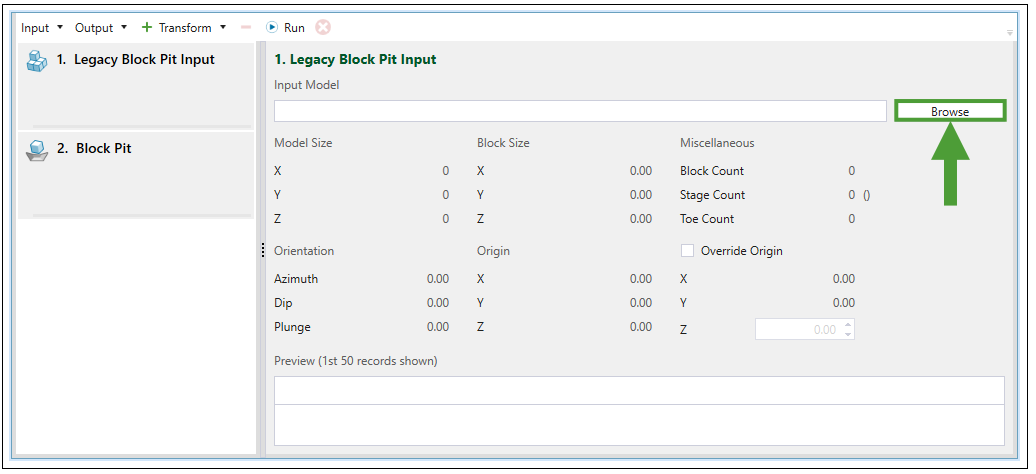1036x474 pixels.
Task: Open the Input dropdown arrow
Action: [60, 27]
